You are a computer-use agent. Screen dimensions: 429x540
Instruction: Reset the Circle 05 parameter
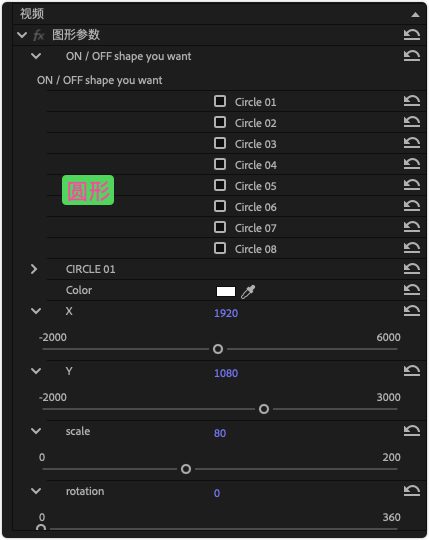412,185
